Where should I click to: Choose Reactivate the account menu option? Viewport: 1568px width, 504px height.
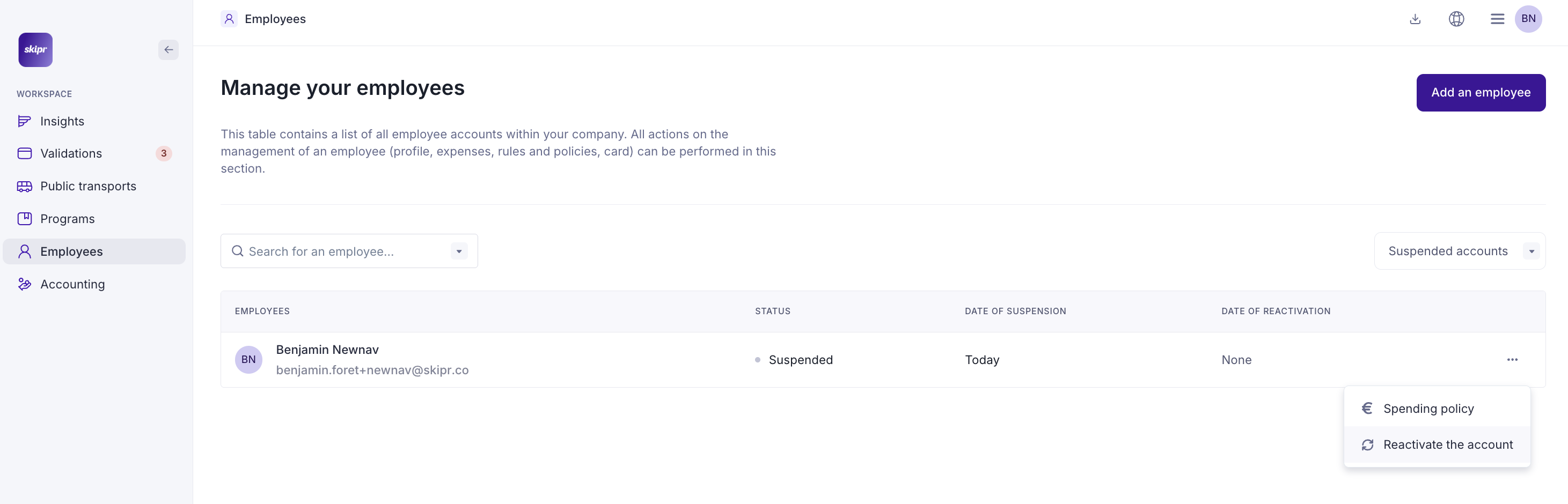click(1447, 444)
